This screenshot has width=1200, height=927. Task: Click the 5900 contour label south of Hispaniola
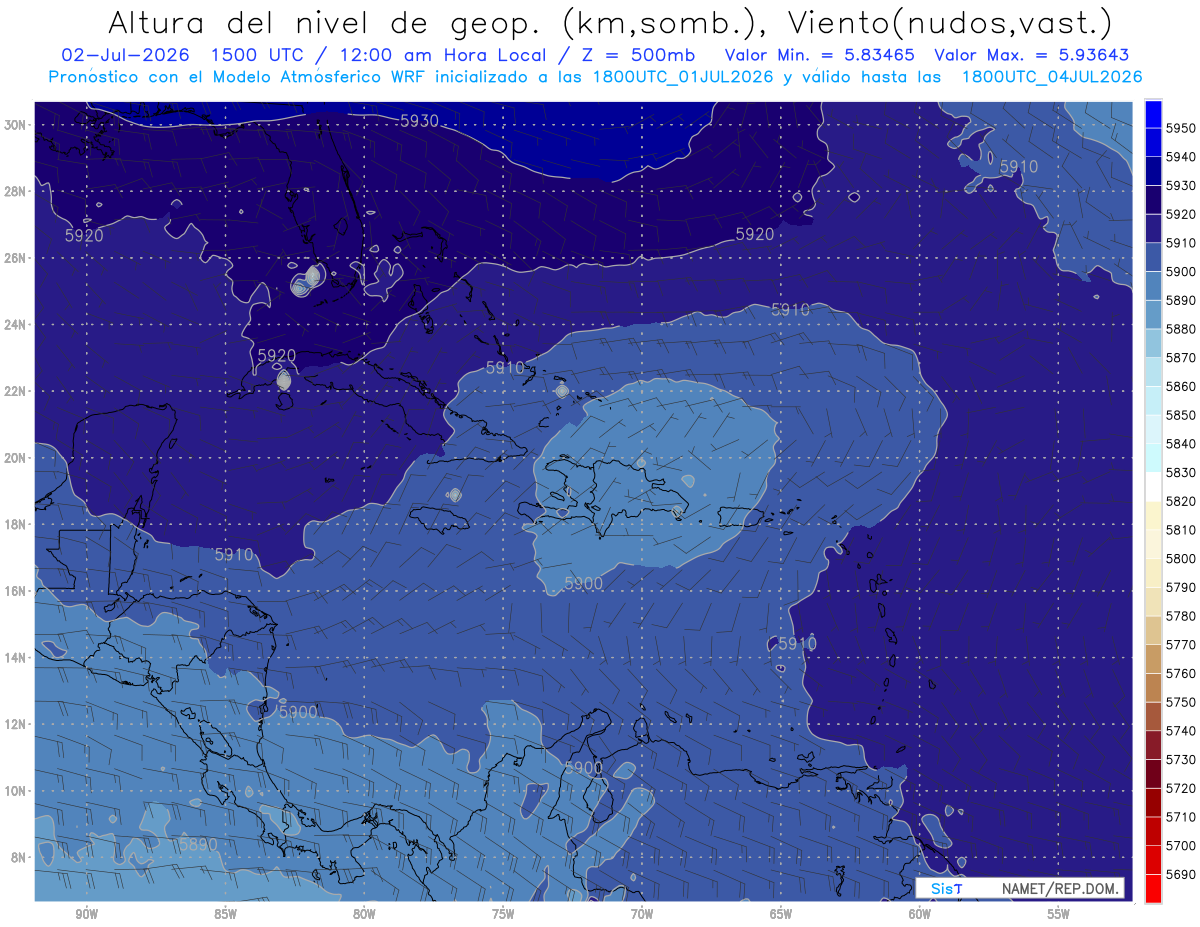coord(583,583)
